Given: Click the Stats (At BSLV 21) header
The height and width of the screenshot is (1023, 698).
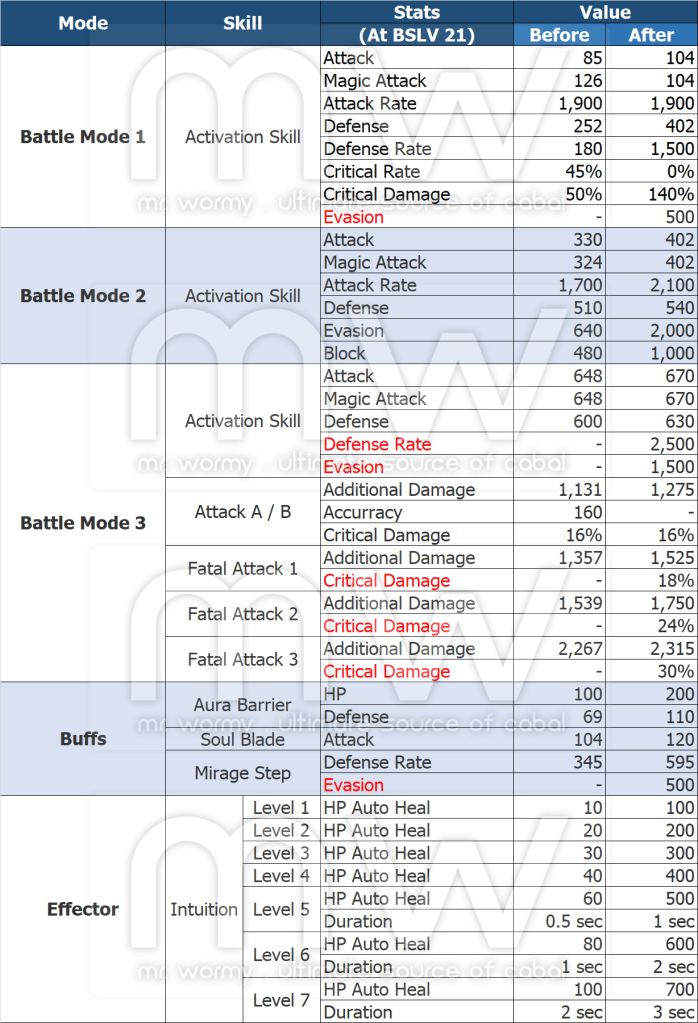Looking at the screenshot, I should pos(417,24).
